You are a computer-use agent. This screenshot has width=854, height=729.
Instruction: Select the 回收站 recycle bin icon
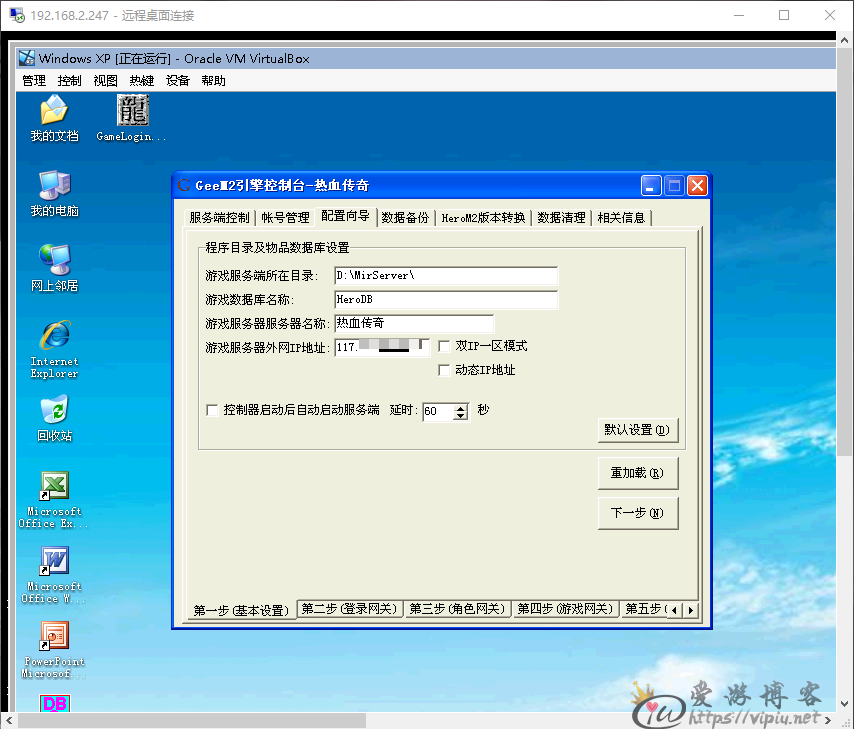[x=54, y=420]
